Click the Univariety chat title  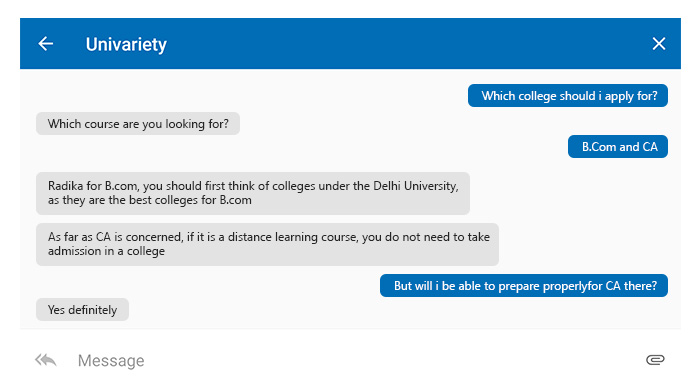[x=126, y=44]
